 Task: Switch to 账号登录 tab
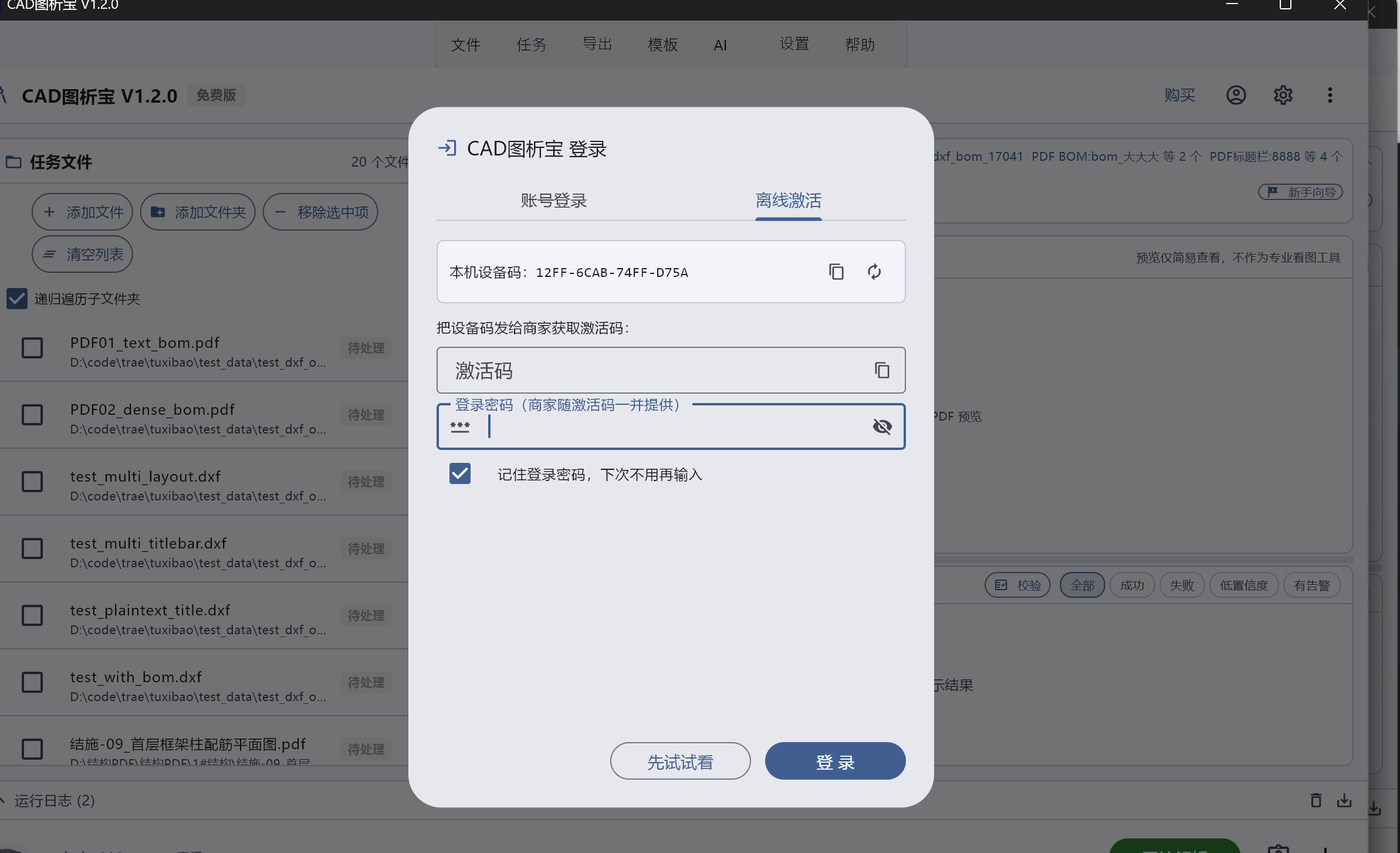click(x=554, y=200)
